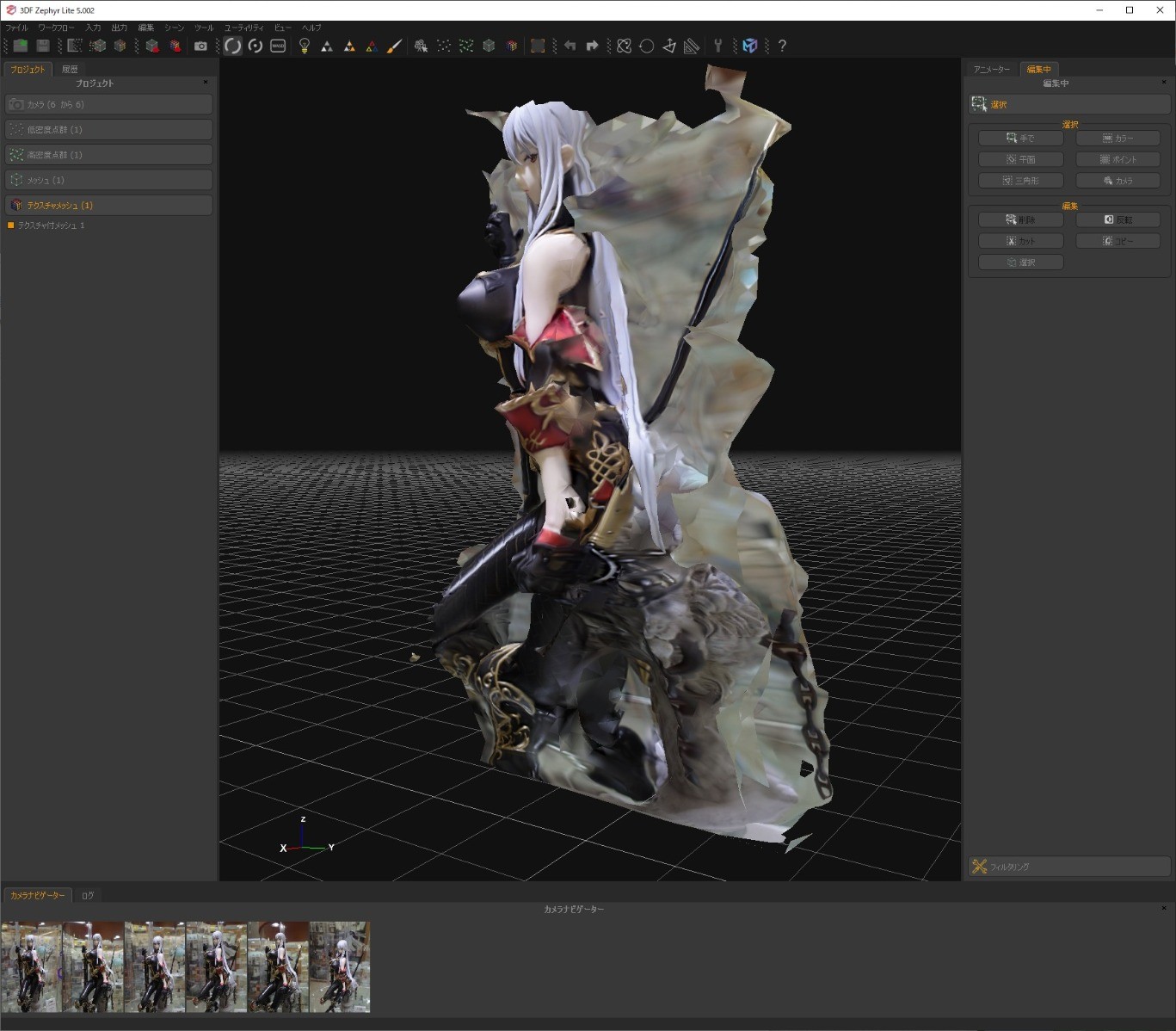Click the カラー selection button

coord(1118,138)
